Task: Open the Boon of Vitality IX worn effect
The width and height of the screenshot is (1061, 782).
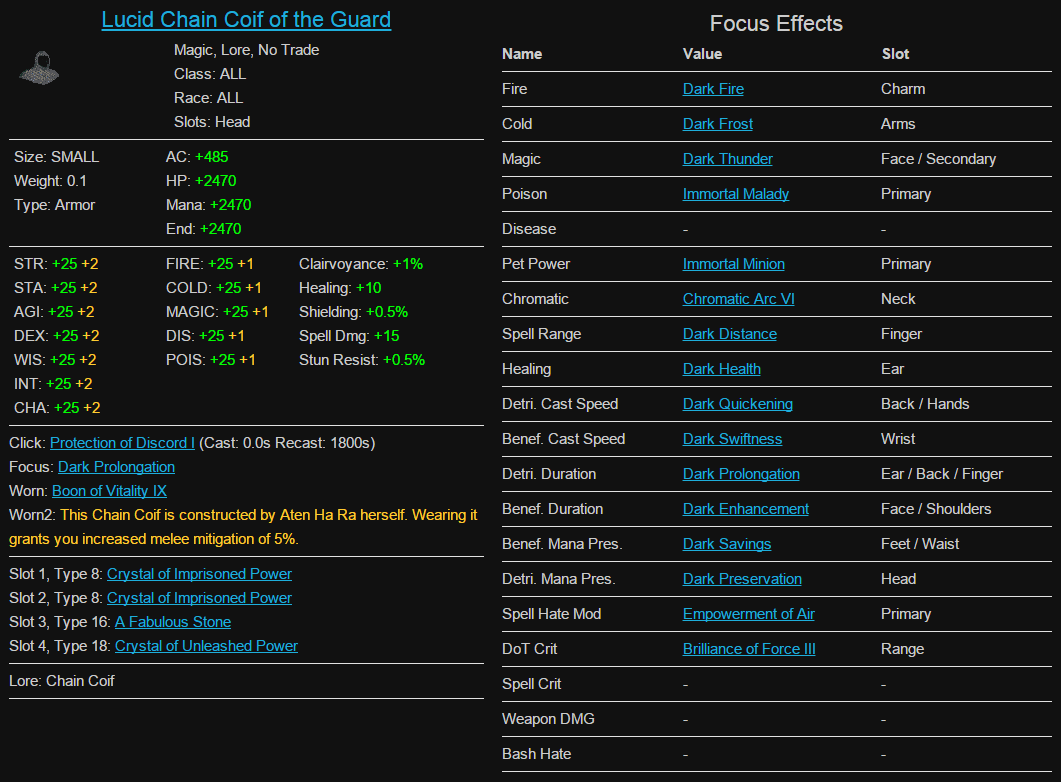Action: [109, 491]
